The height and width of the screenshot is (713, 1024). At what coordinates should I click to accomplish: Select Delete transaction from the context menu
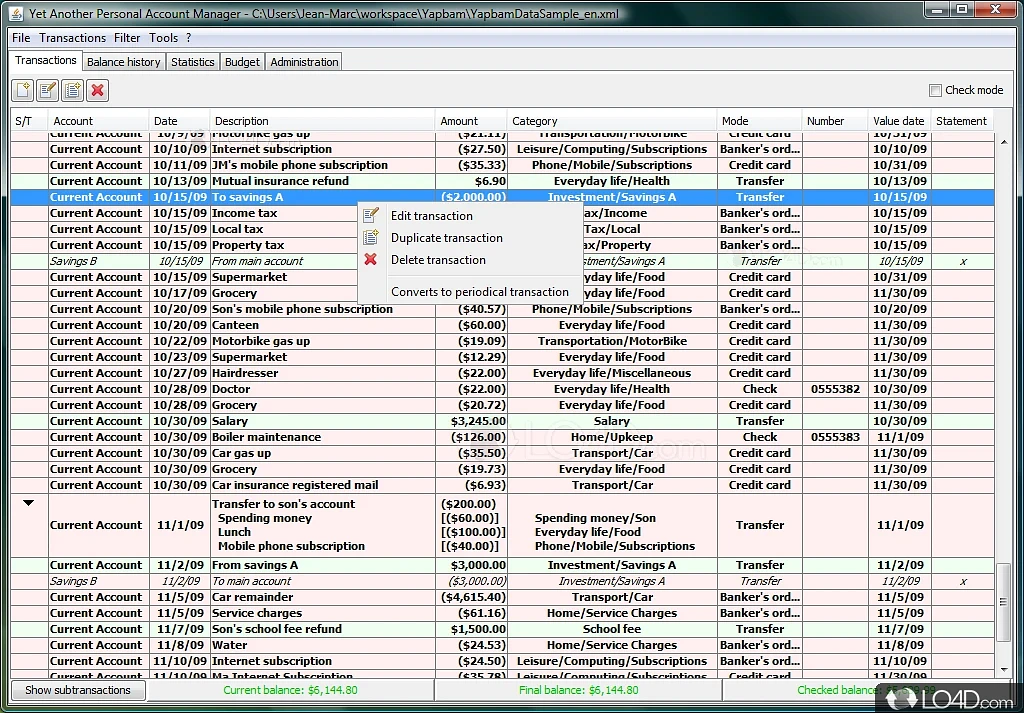point(438,260)
